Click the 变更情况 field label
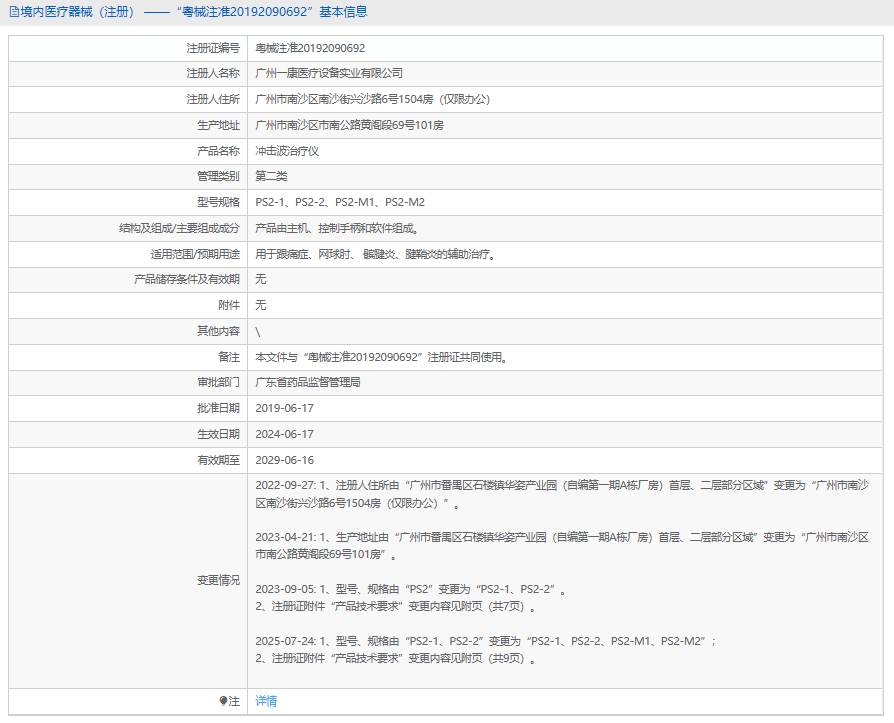Viewport: 894px width, 723px height. pyautogui.click(x=218, y=580)
